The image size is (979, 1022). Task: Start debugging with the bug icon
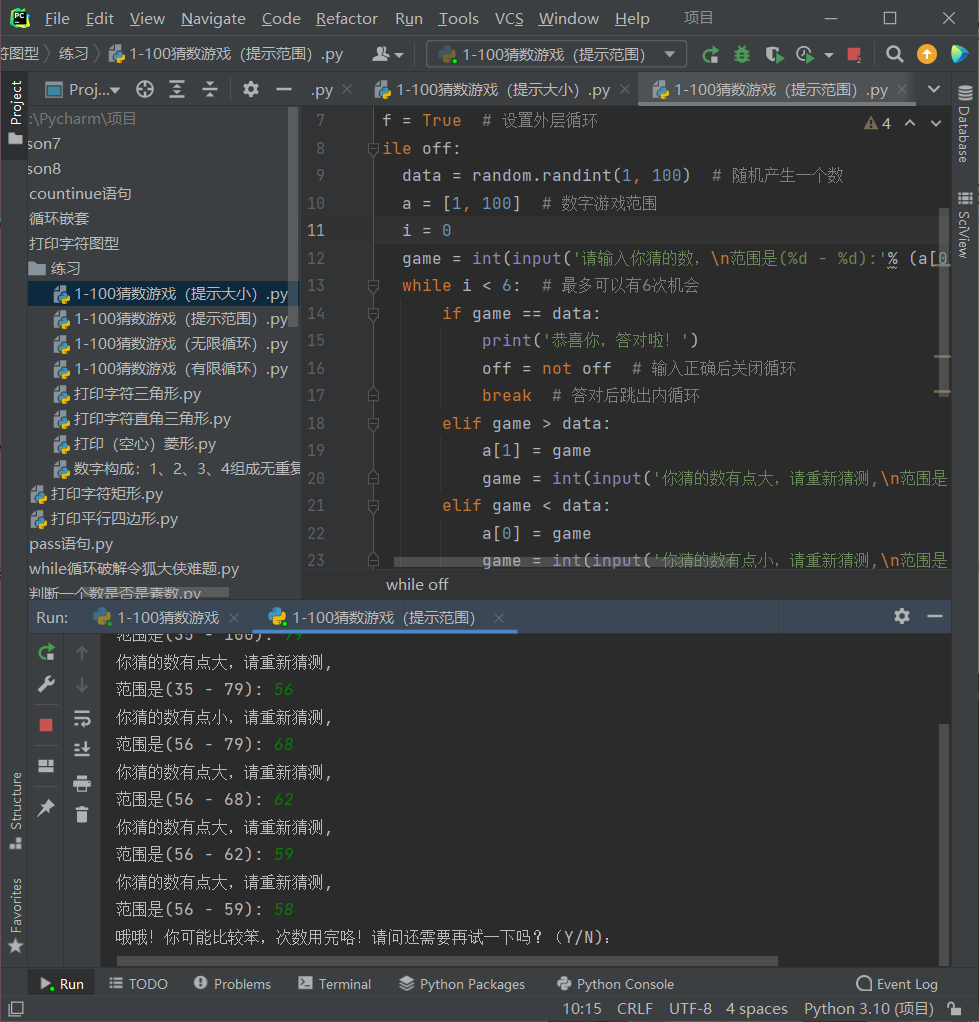point(742,55)
